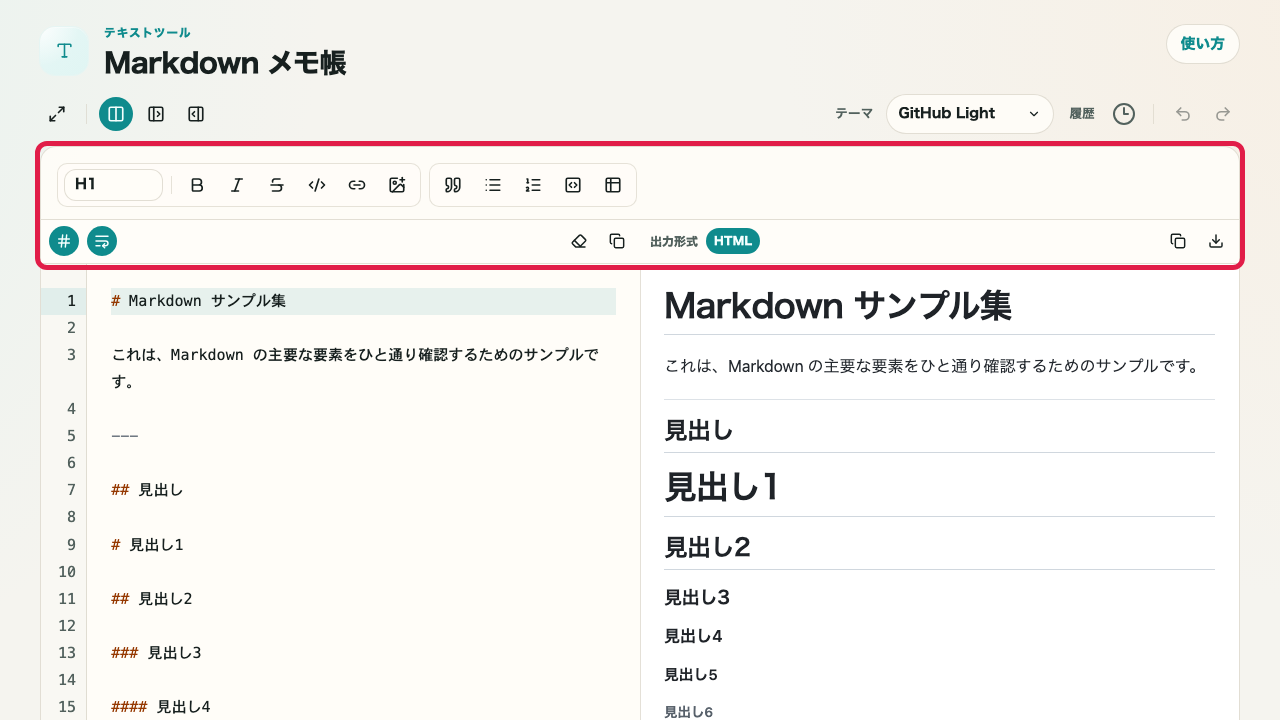Click the preview heading '見出し6'

[689, 712]
